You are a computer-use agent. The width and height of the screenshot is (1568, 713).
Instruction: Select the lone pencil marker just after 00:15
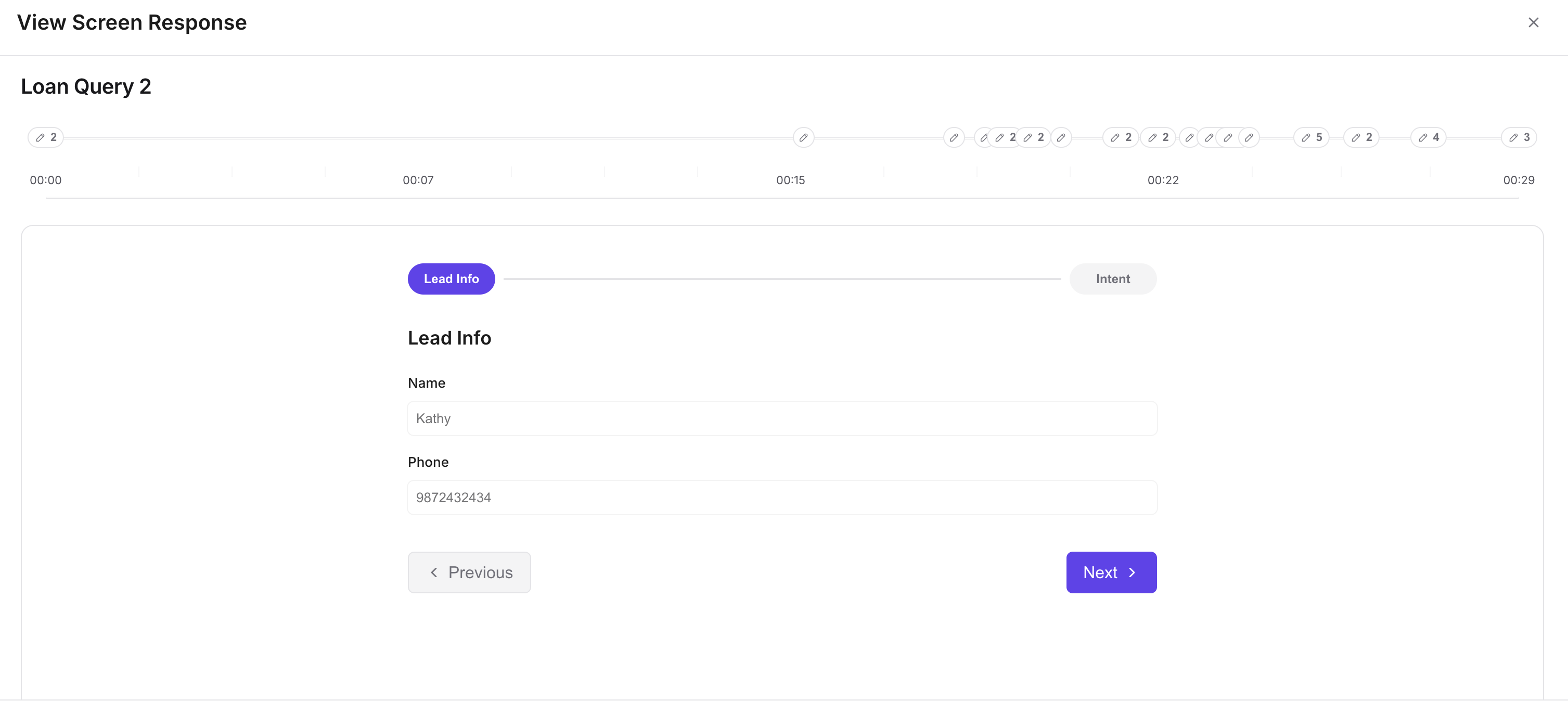coord(803,137)
